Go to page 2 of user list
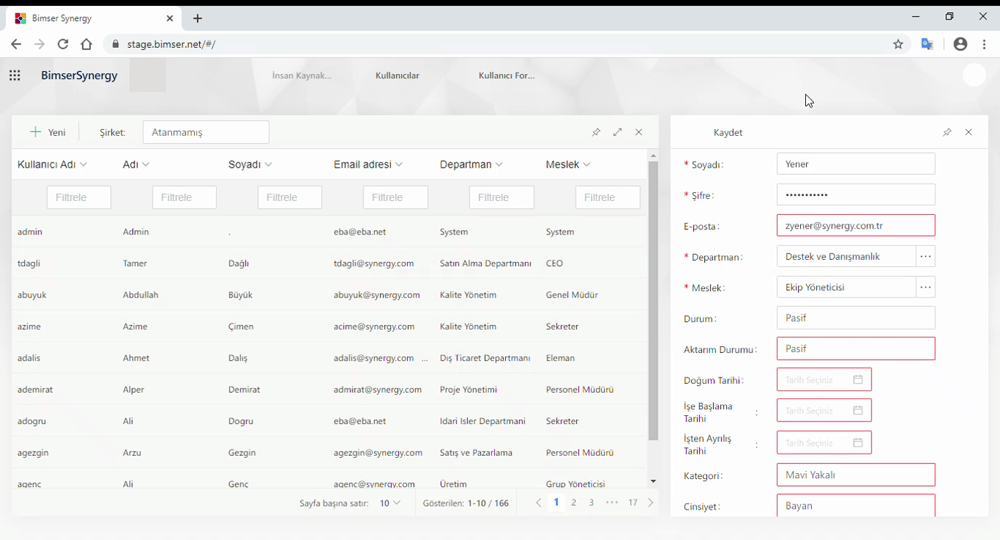The height and width of the screenshot is (540, 1000). pos(573,503)
